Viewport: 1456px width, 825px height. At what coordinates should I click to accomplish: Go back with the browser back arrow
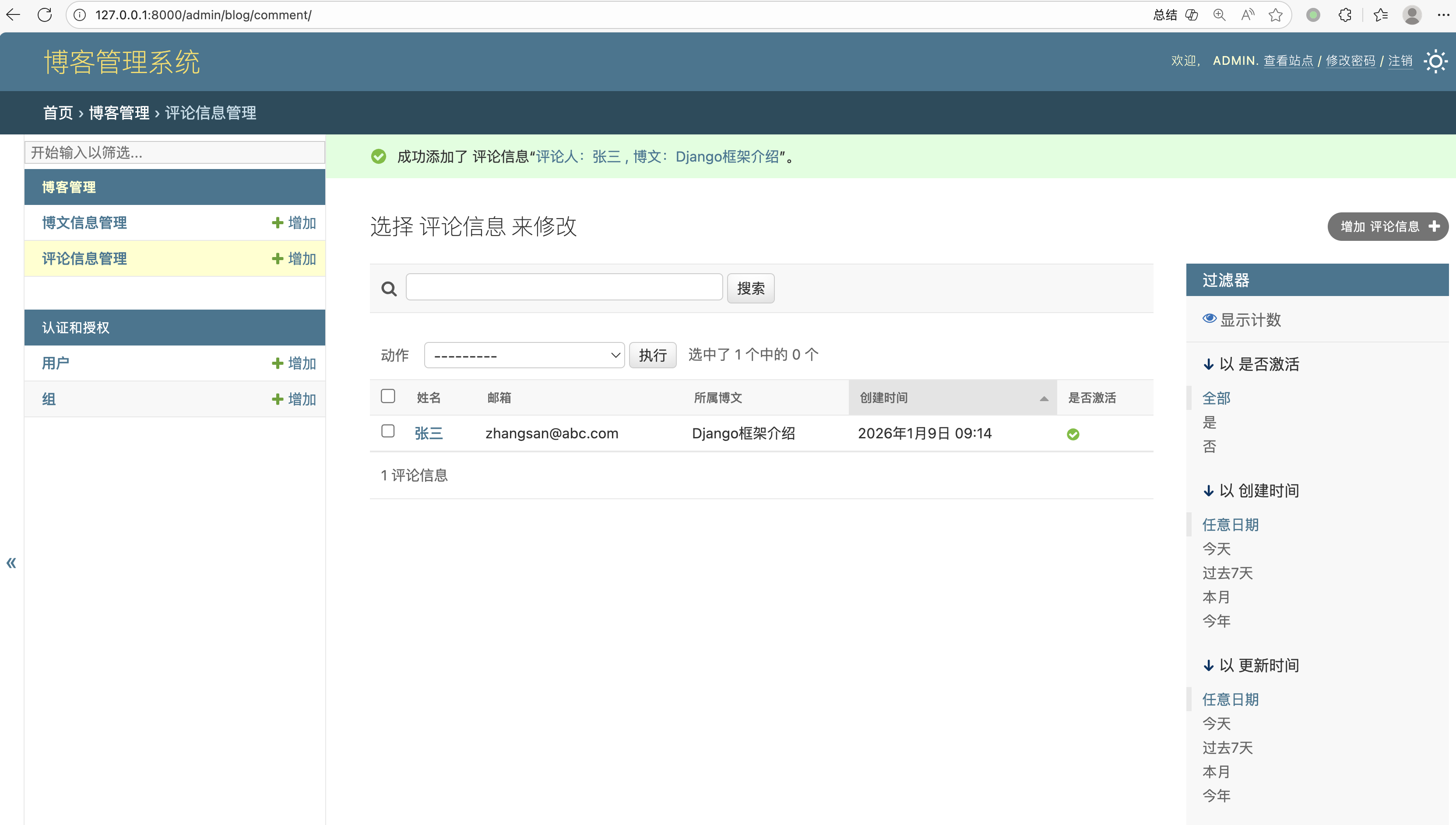tap(13, 15)
